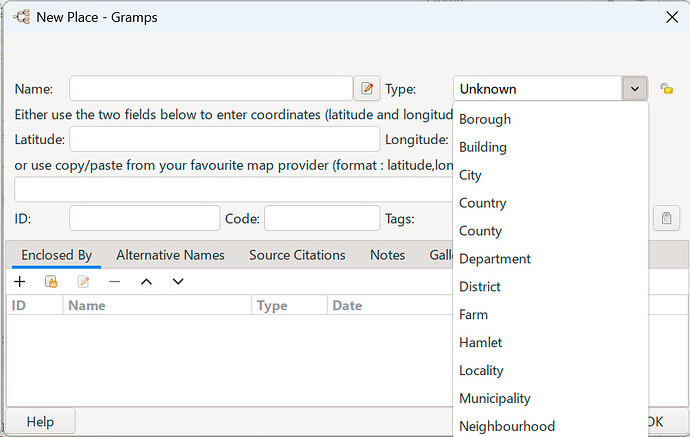The image size is (690, 437).
Task: Pick Hamlet from the place types
Action: [480, 342]
